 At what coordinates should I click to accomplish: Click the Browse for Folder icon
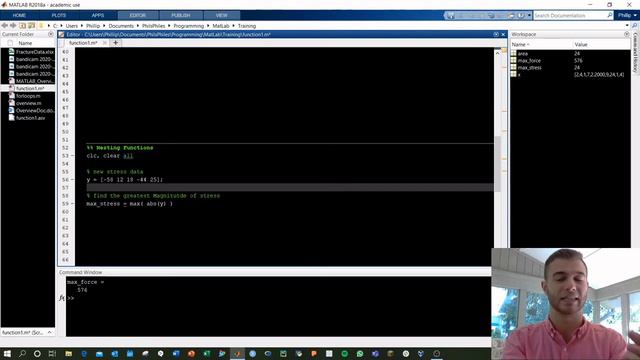pos(32,26)
